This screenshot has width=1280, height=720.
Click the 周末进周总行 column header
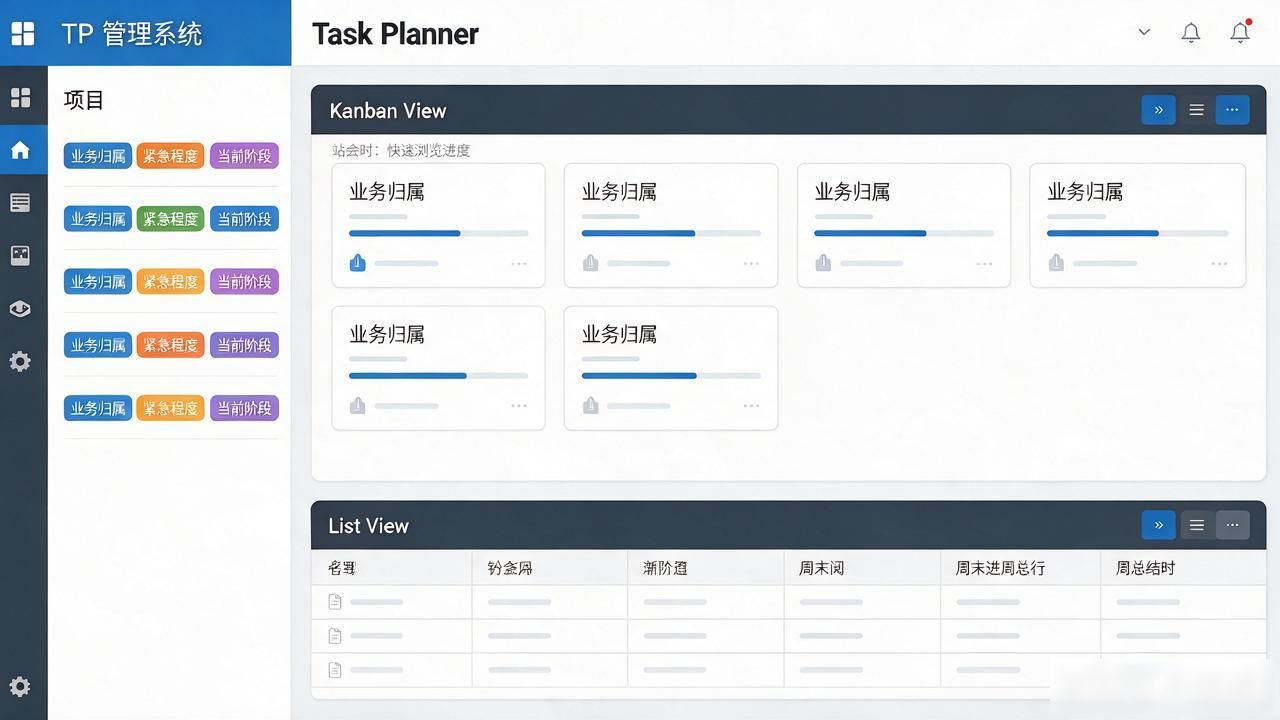tap(1000, 568)
